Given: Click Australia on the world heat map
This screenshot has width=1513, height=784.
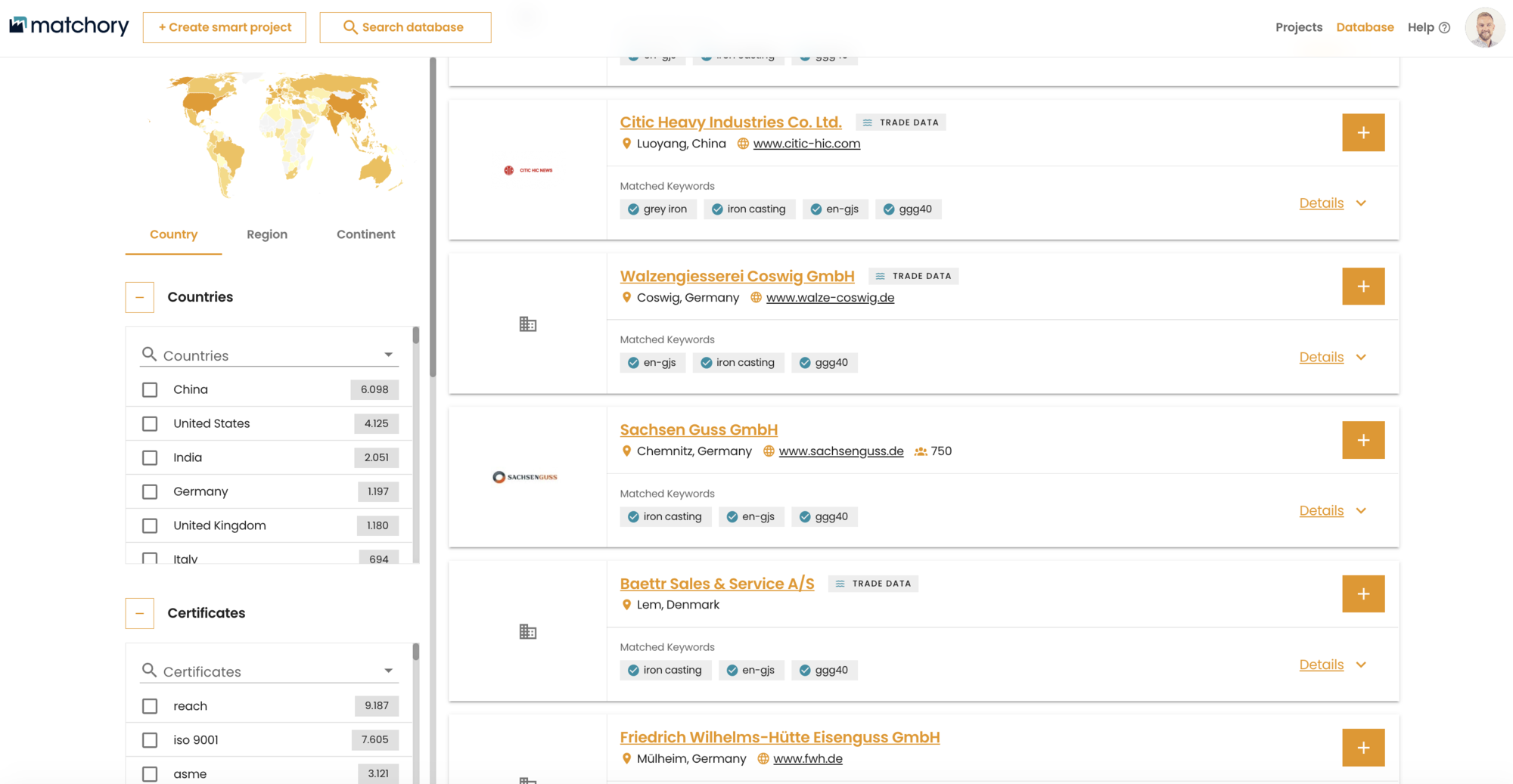Looking at the screenshot, I should click(375, 170).
